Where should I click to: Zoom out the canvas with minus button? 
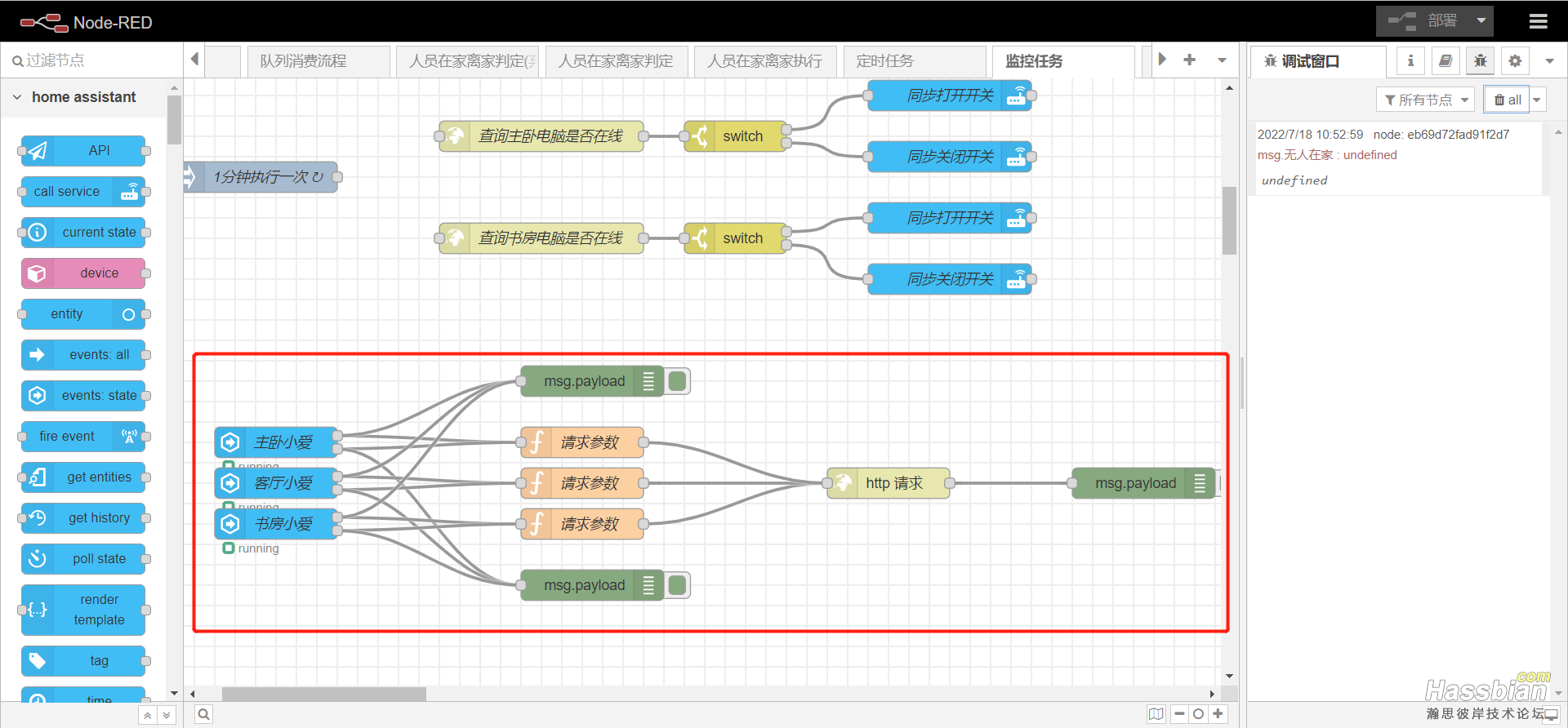(1179, 714)
